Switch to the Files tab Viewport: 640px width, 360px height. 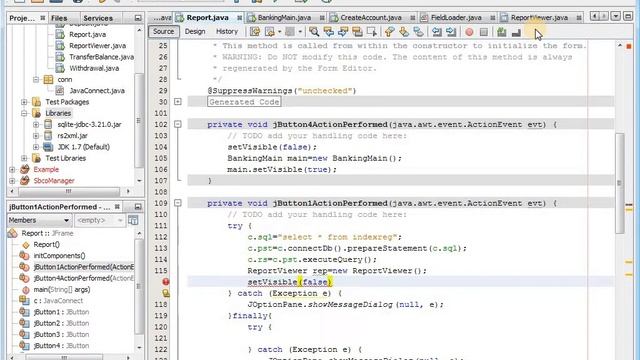click(x=59, y=18)
